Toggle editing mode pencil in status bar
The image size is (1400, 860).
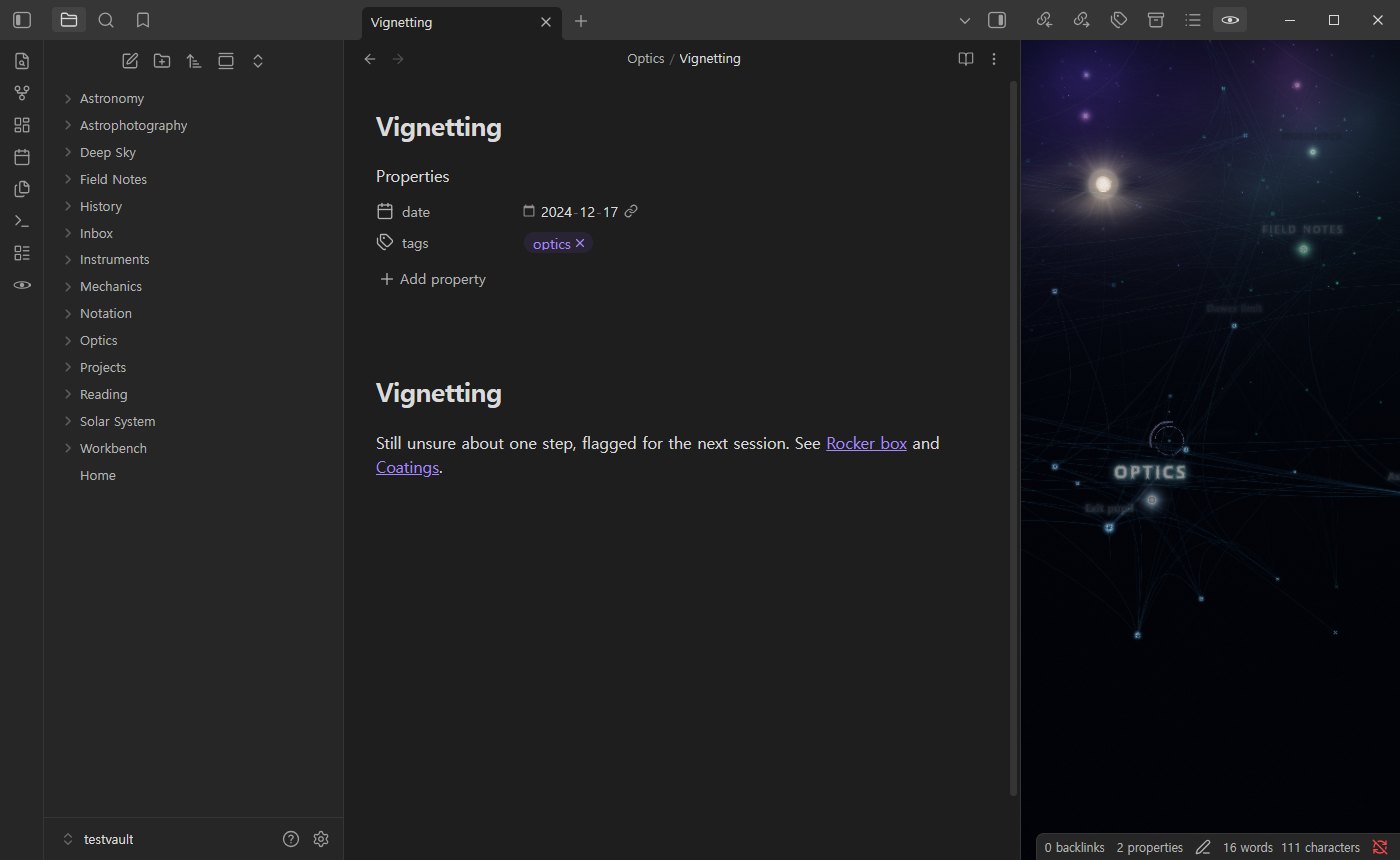(x=1203, y=847)
